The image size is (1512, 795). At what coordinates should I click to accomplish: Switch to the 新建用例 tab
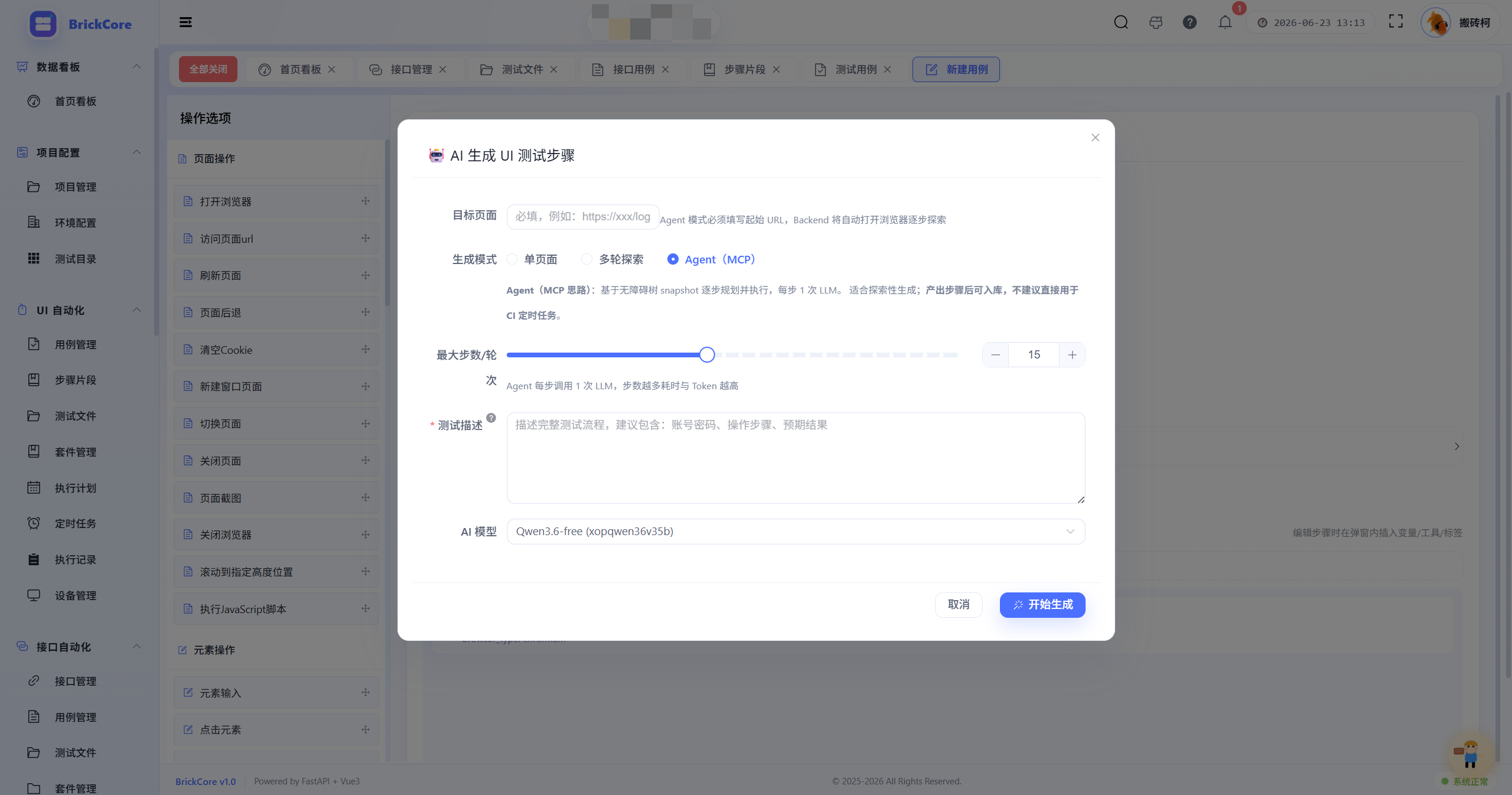pyautogui.click(x=956, y=69)
